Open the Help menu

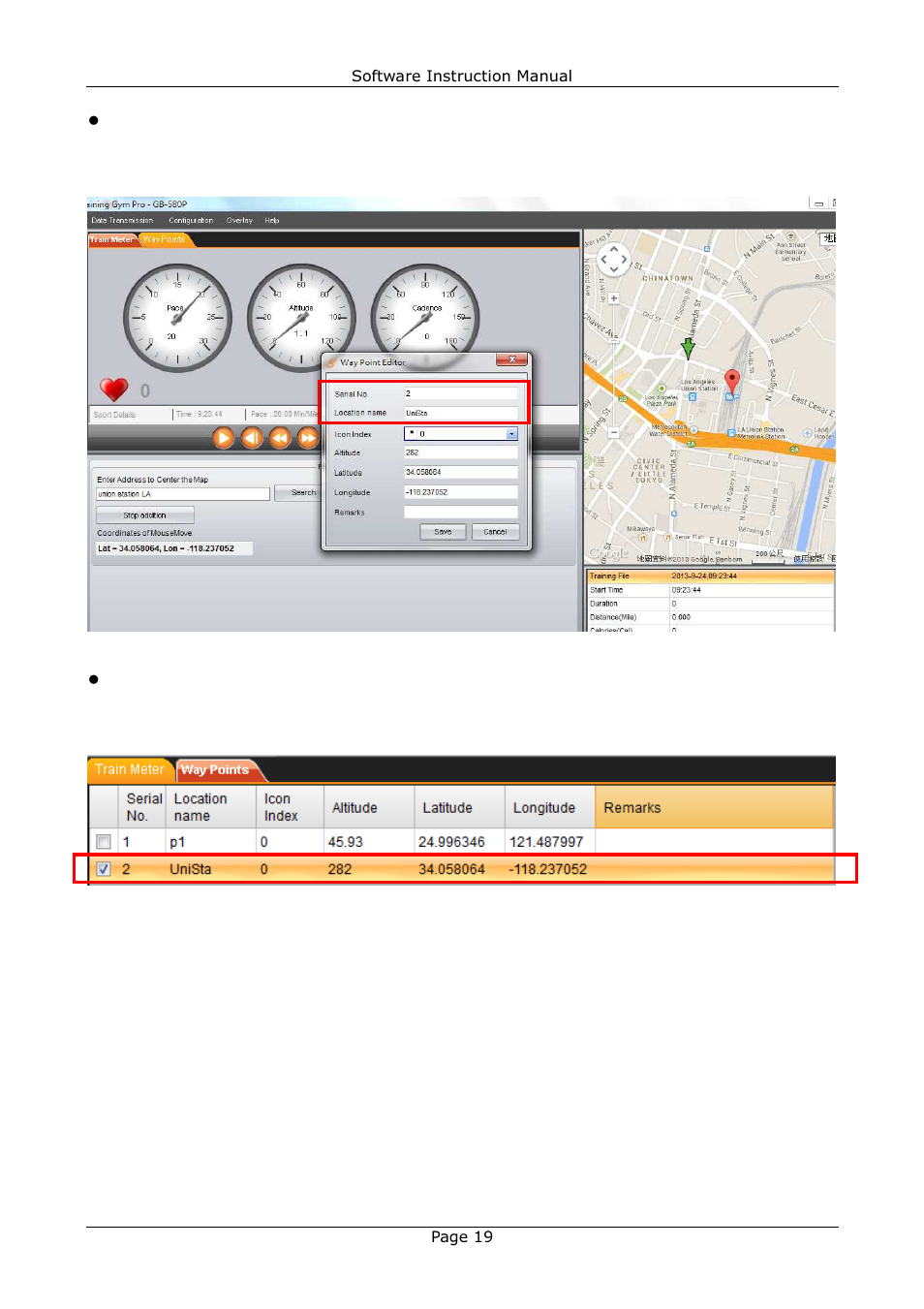[272, 221]
